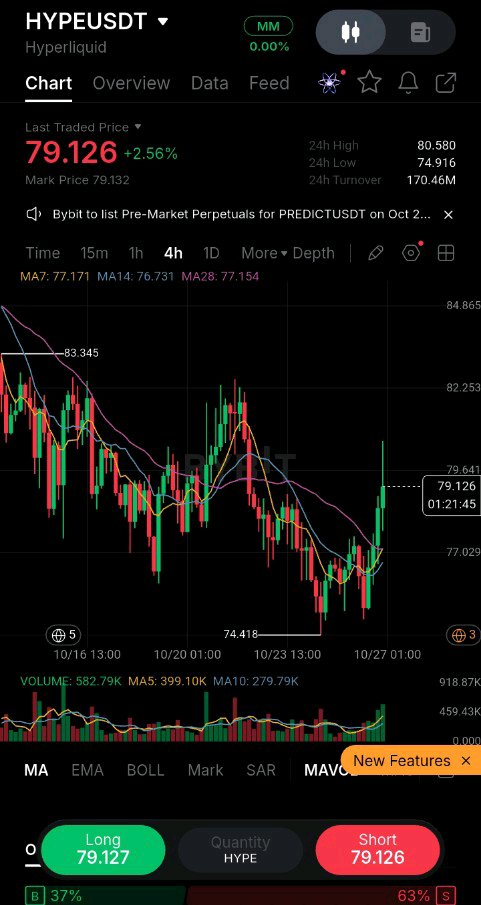Tap the announcement speaker icon
Viewport: 481px width, 905px height.
[34, 215]
